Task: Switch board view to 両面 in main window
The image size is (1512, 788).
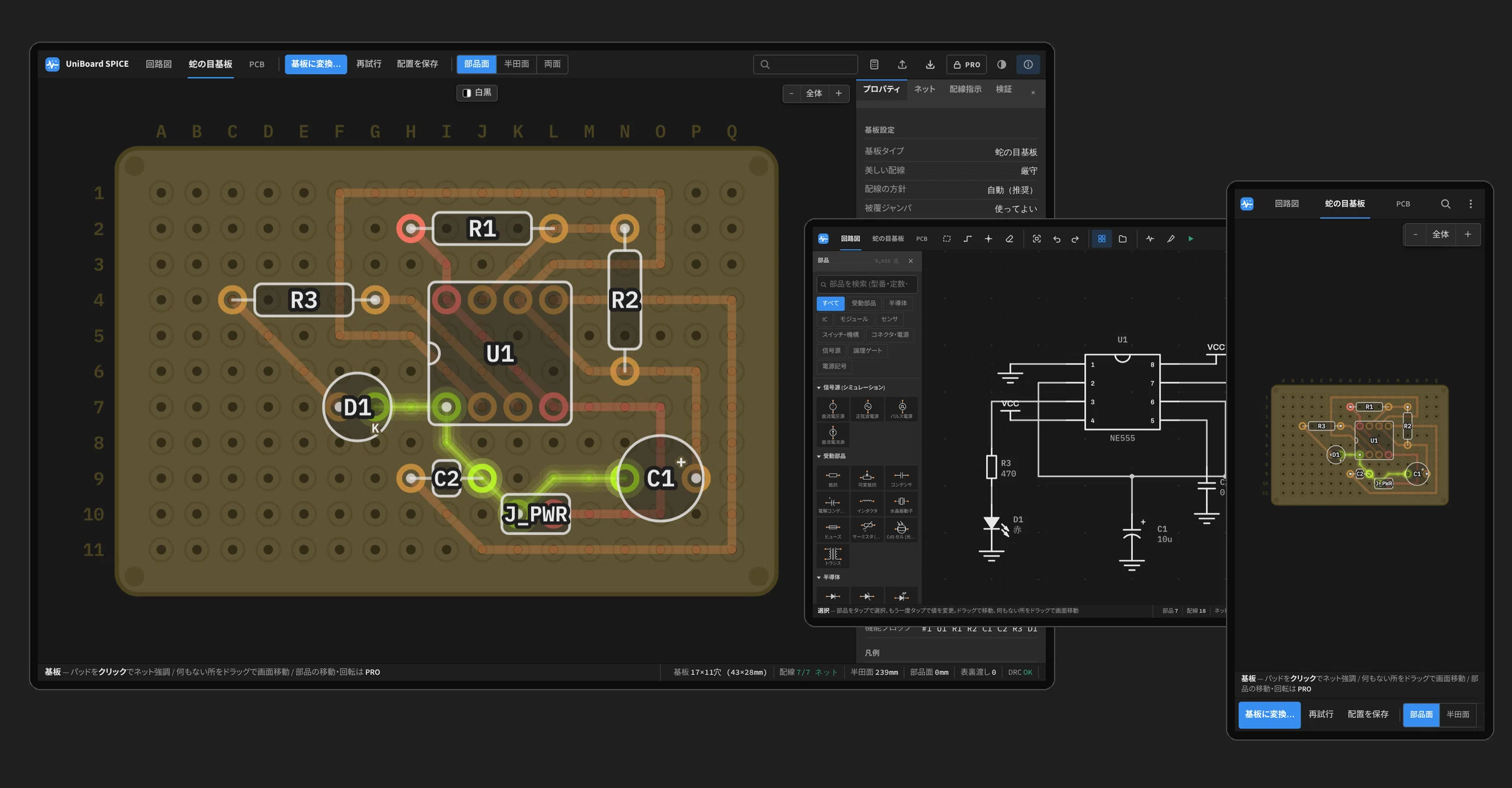Action: (x=553, y=64)
